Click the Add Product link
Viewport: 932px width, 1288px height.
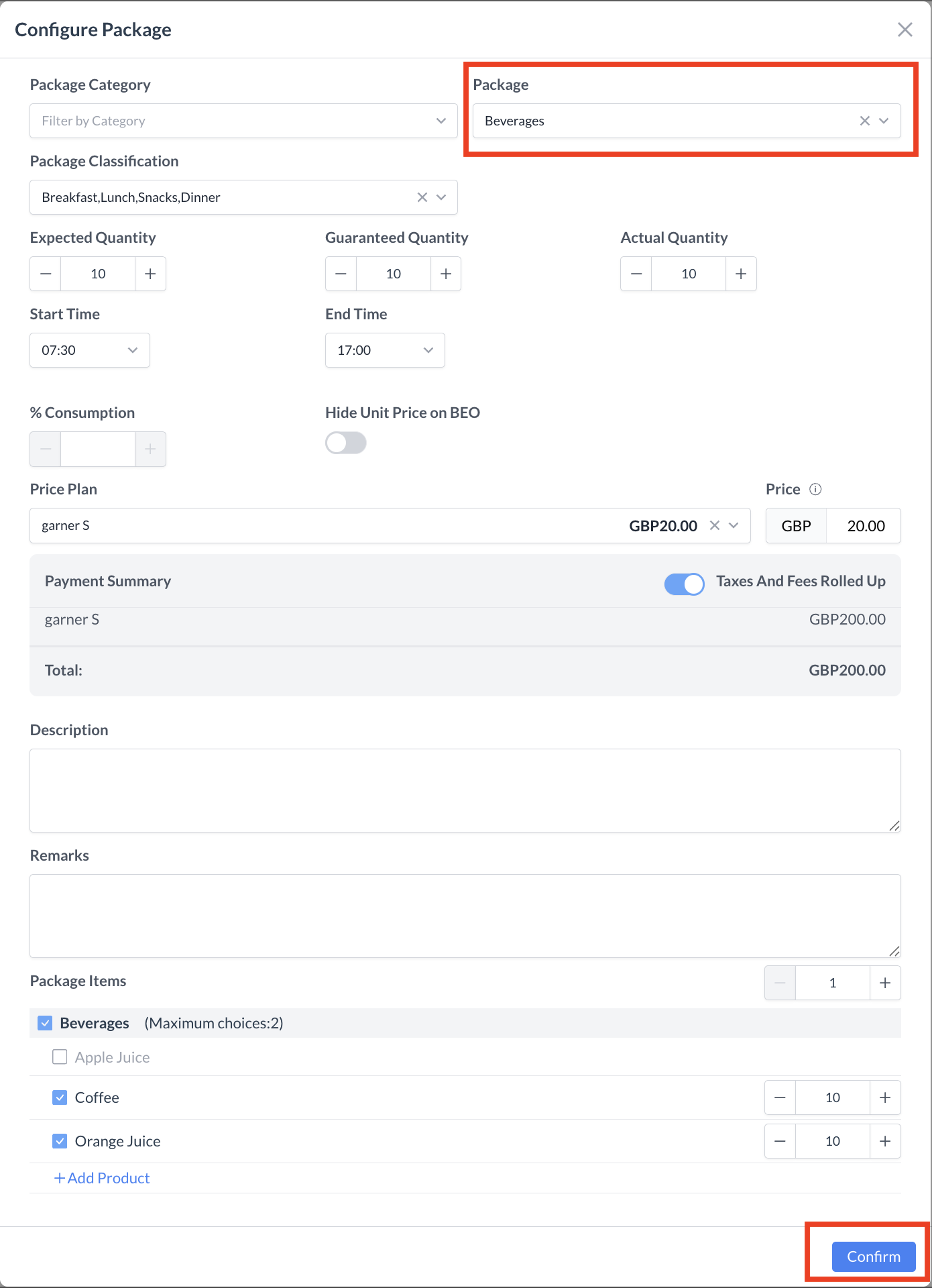point(102,1178)
